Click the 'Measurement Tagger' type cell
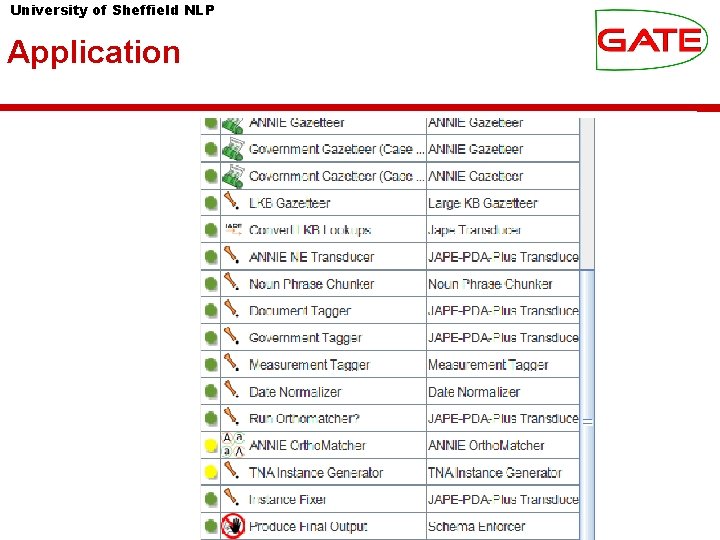Image resolution: width=720 pixels, height=540 pixels. coord(503,365)
